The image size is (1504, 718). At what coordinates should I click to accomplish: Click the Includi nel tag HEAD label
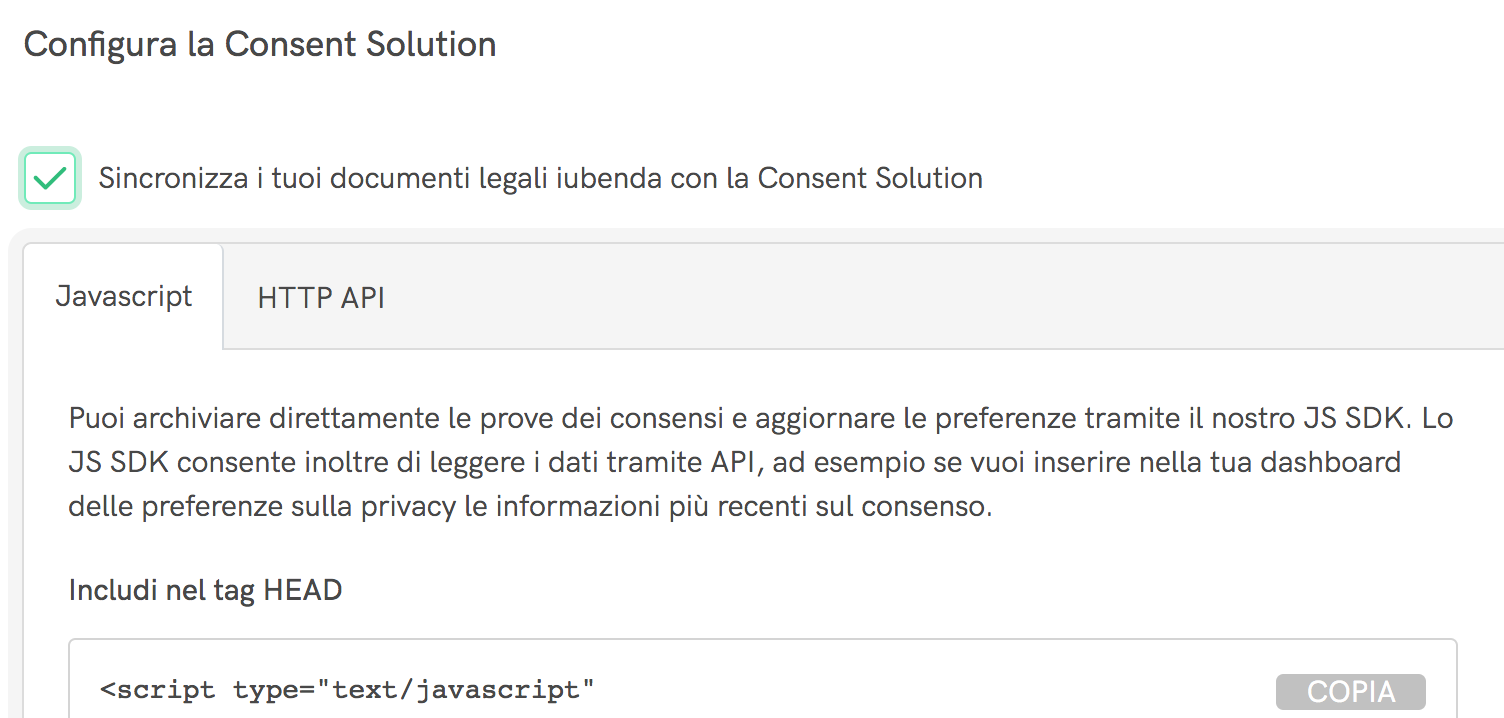click(204, 590)
